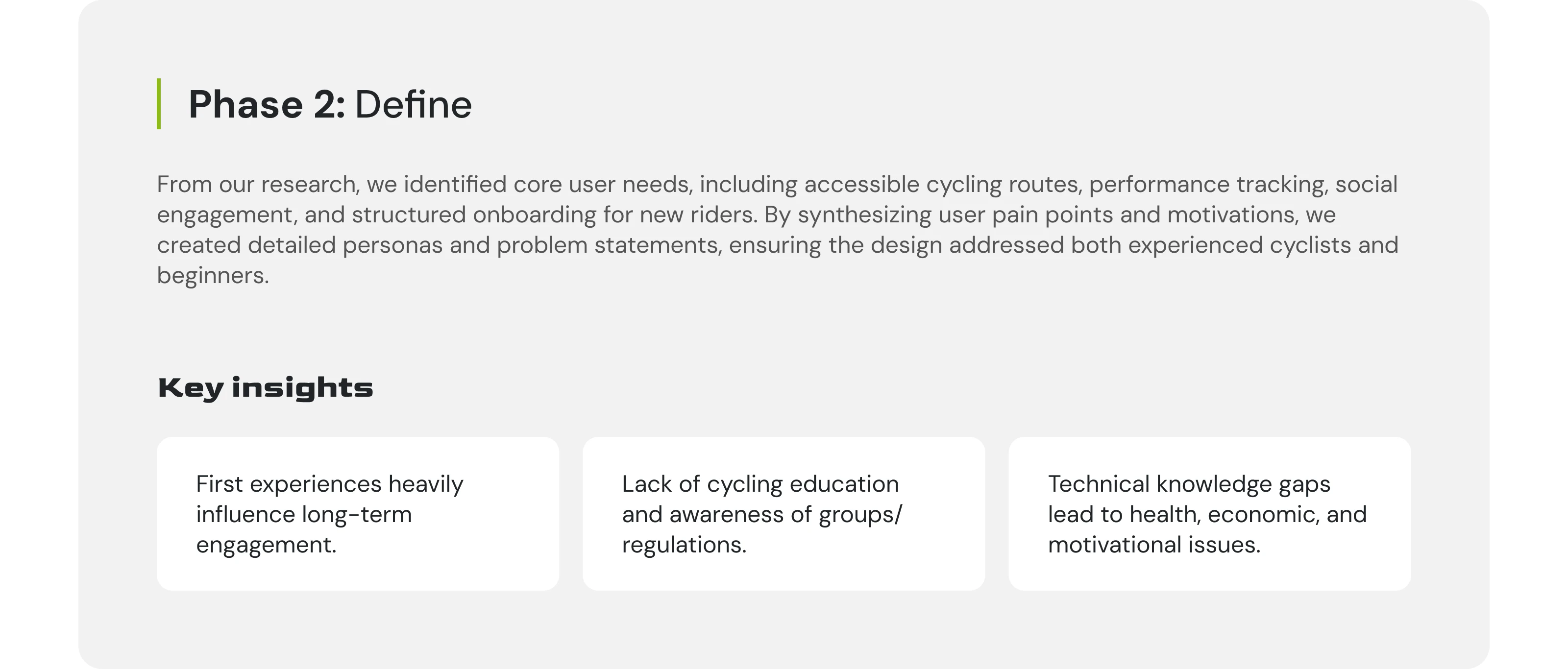
Task: Click the phrase "performance tracking" in the paragraph
Action: 1208,184
